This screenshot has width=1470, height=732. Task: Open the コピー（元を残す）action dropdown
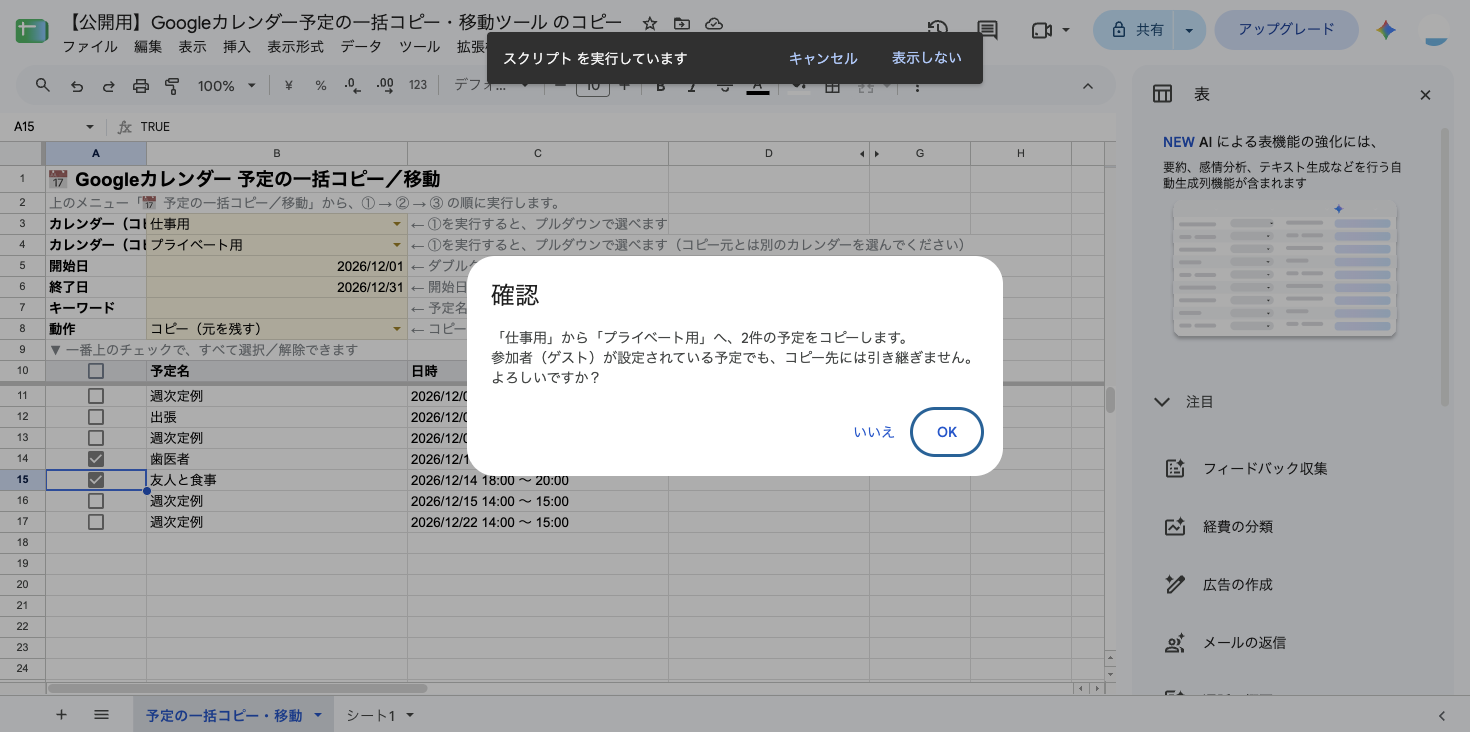click(397, 329)
